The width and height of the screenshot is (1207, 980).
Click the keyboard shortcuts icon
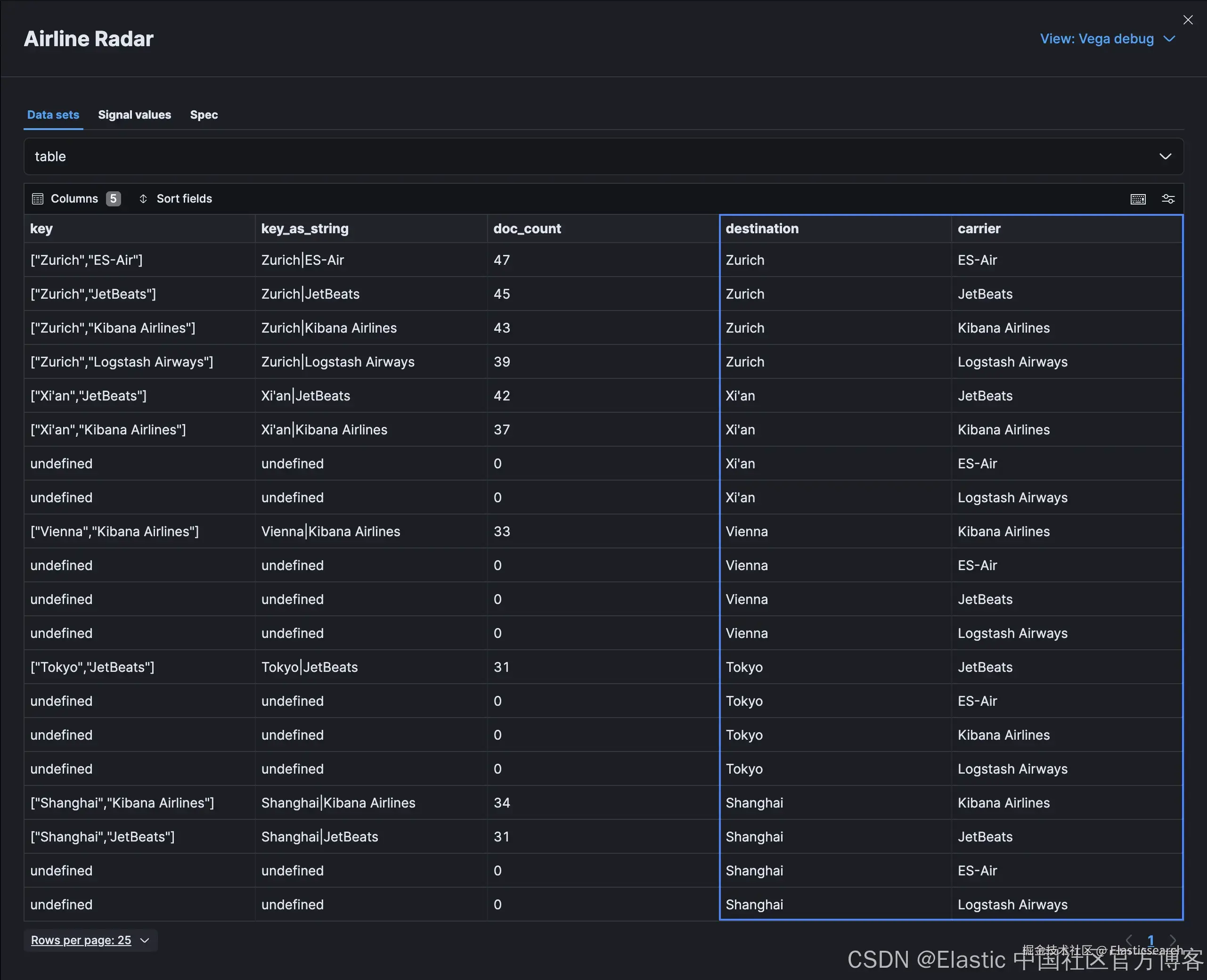pos(1138,199)
